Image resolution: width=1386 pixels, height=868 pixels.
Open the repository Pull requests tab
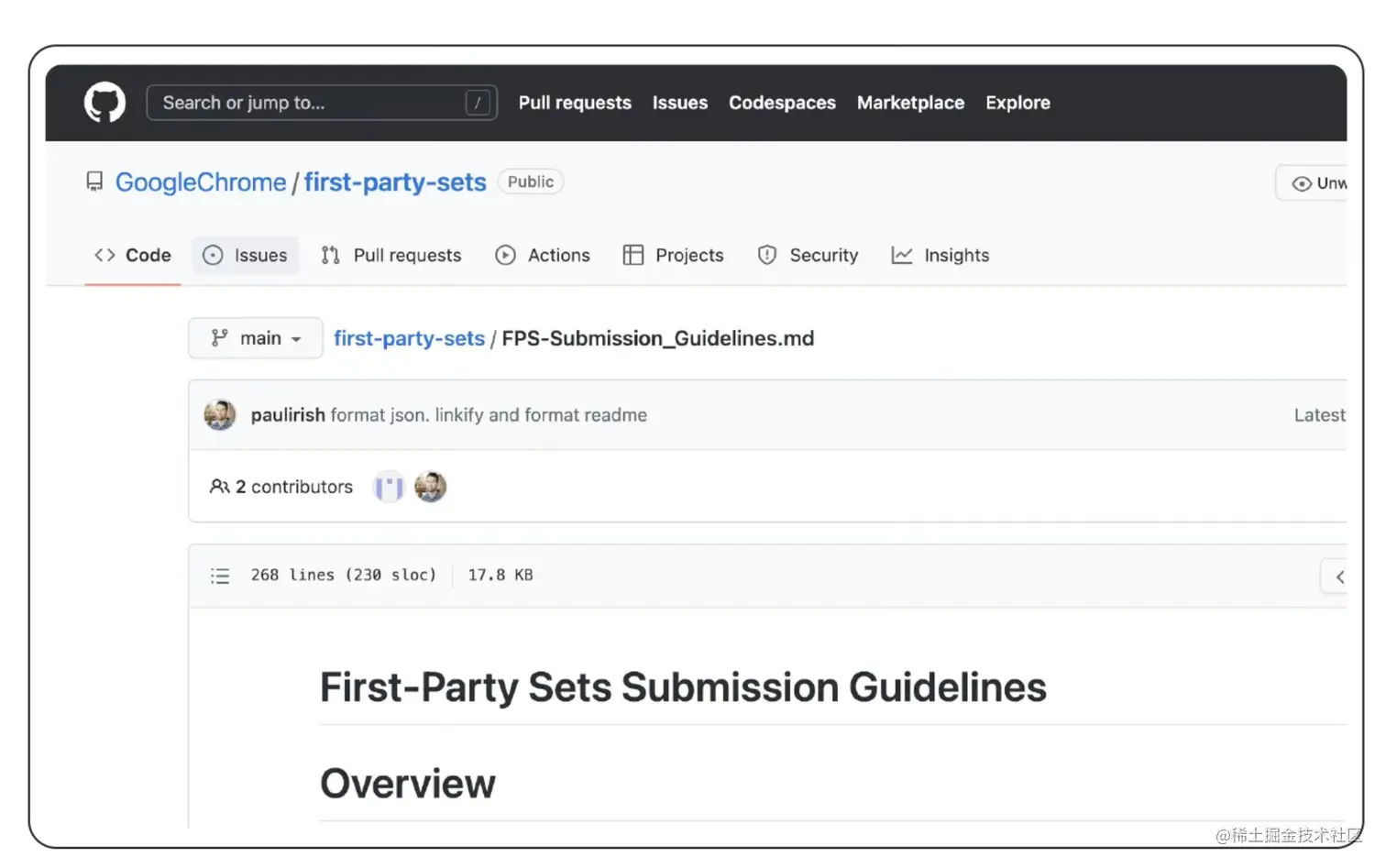[x=391, y=256]
